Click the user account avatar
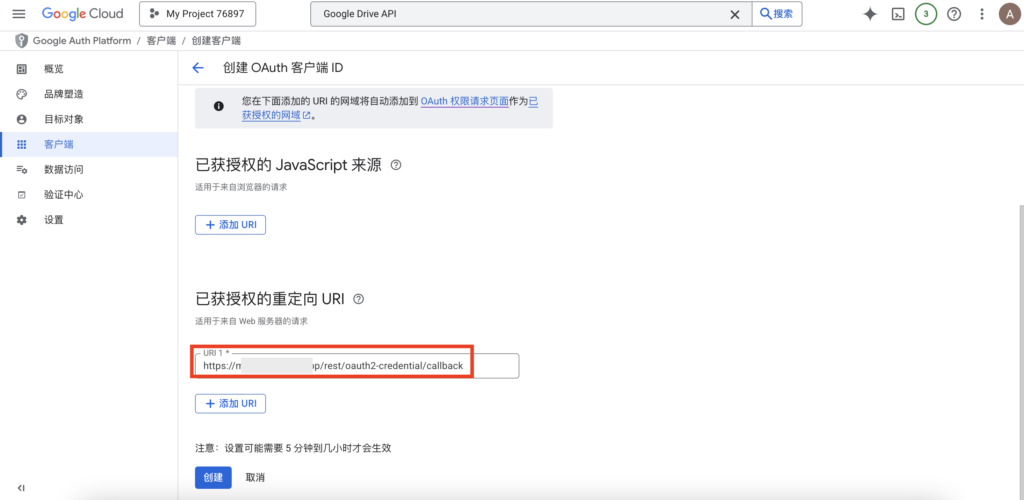The width and height of the screenshot is (1024, 500). (1008, 14)
